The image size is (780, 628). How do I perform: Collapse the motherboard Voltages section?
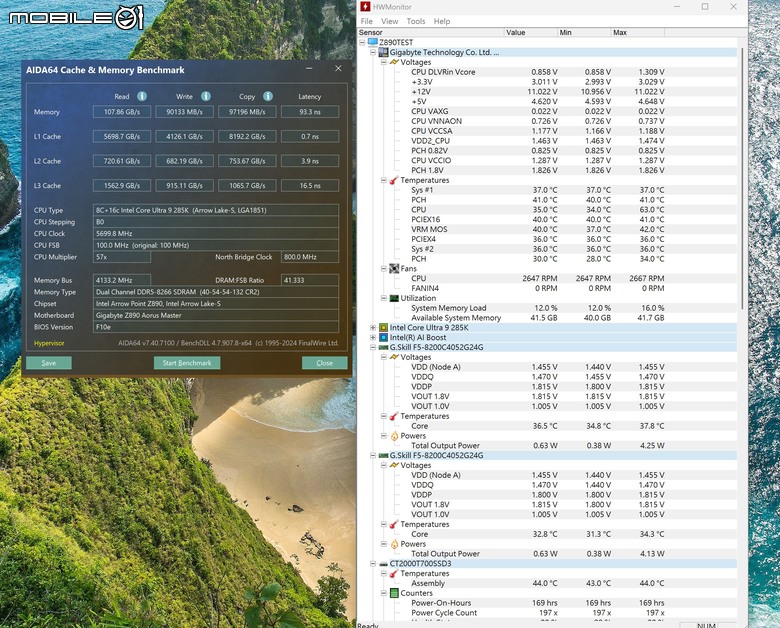[x=384, y=62]
